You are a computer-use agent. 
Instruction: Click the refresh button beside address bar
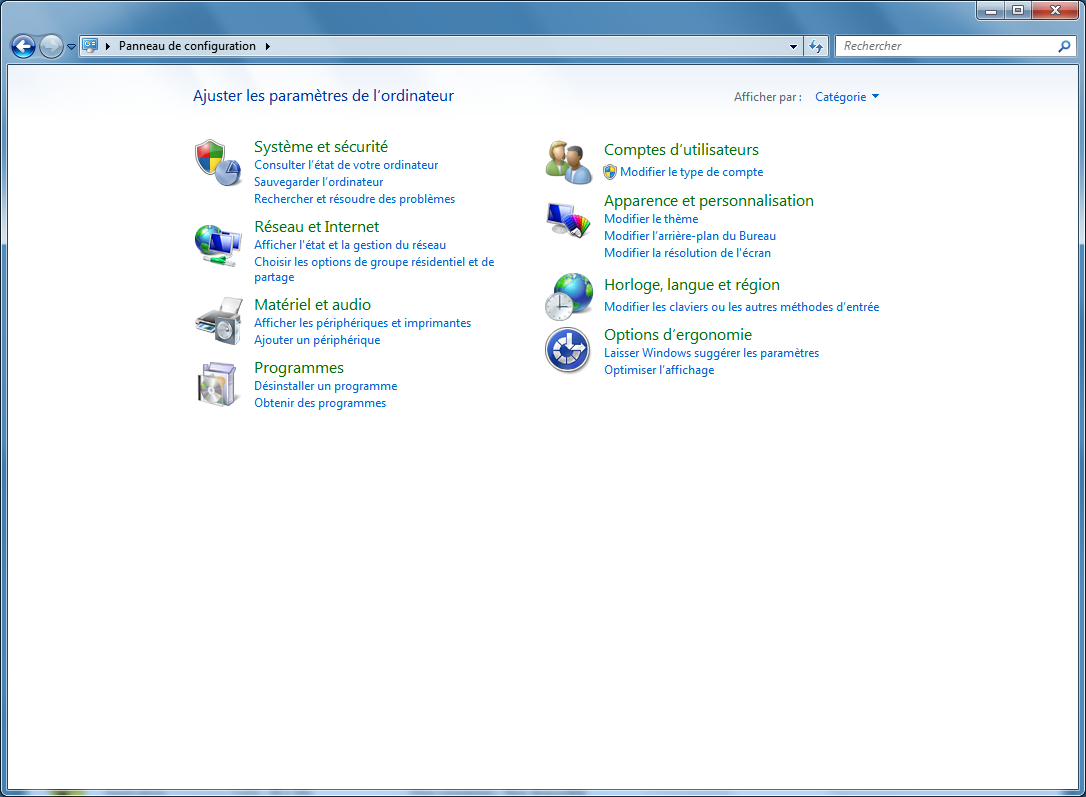tap(816, 46)
